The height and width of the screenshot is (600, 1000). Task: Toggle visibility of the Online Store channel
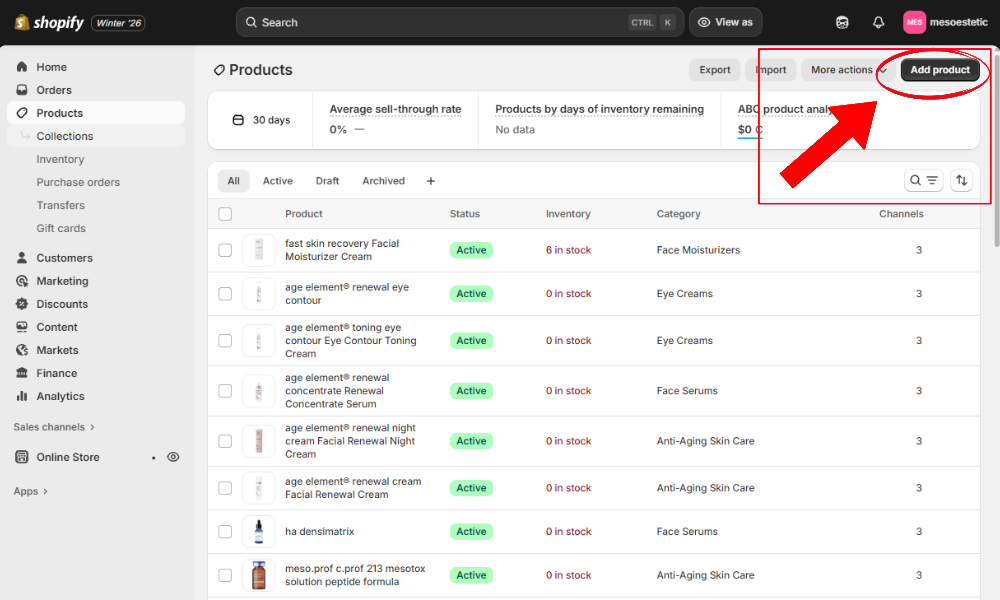[172, 457]
